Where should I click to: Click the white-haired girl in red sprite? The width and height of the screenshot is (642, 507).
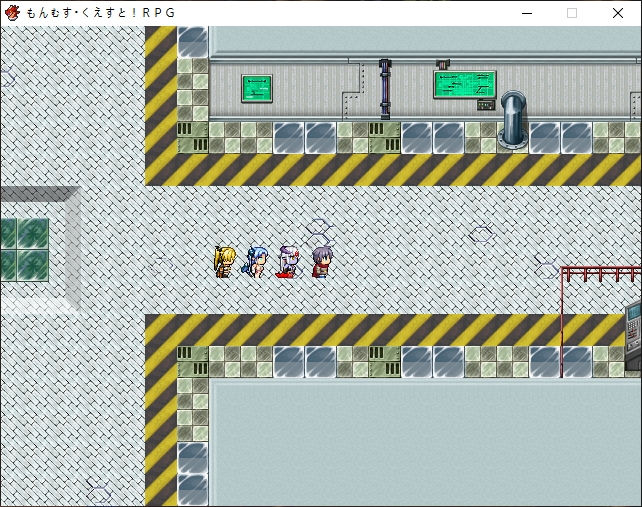click(288, 262)
